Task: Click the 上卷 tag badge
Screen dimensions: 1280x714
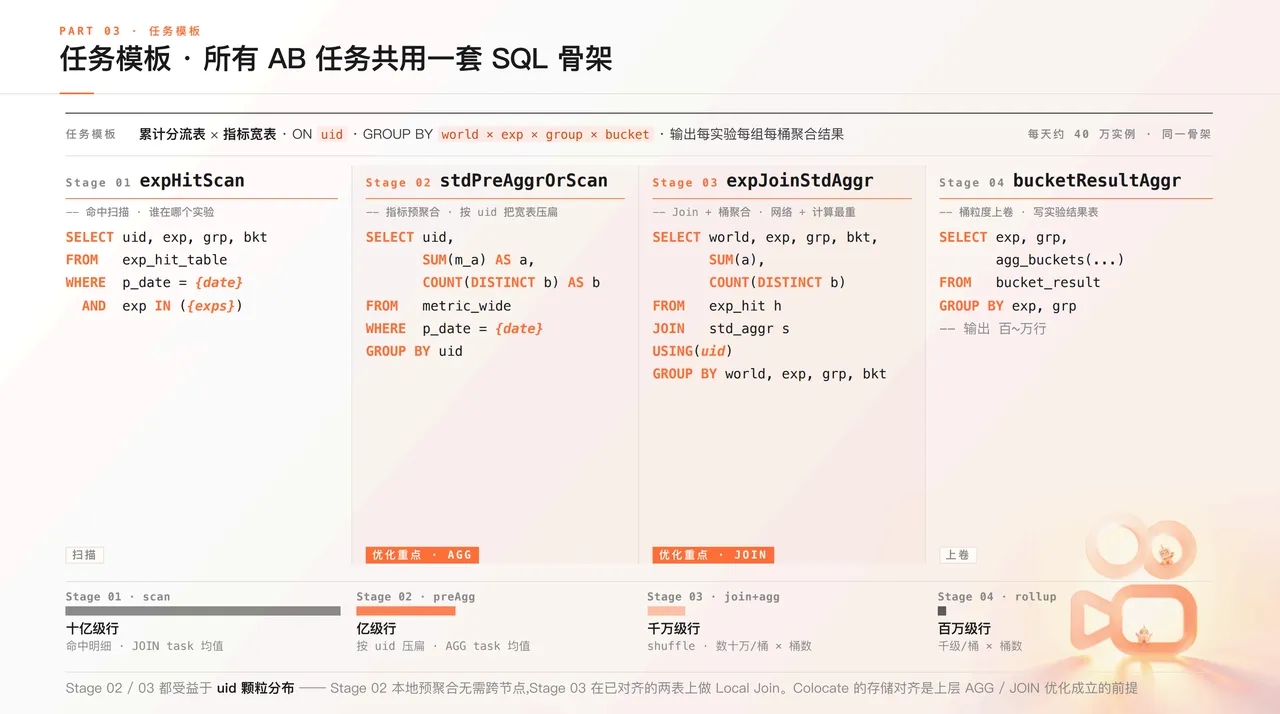Action: tap(958, 555)
